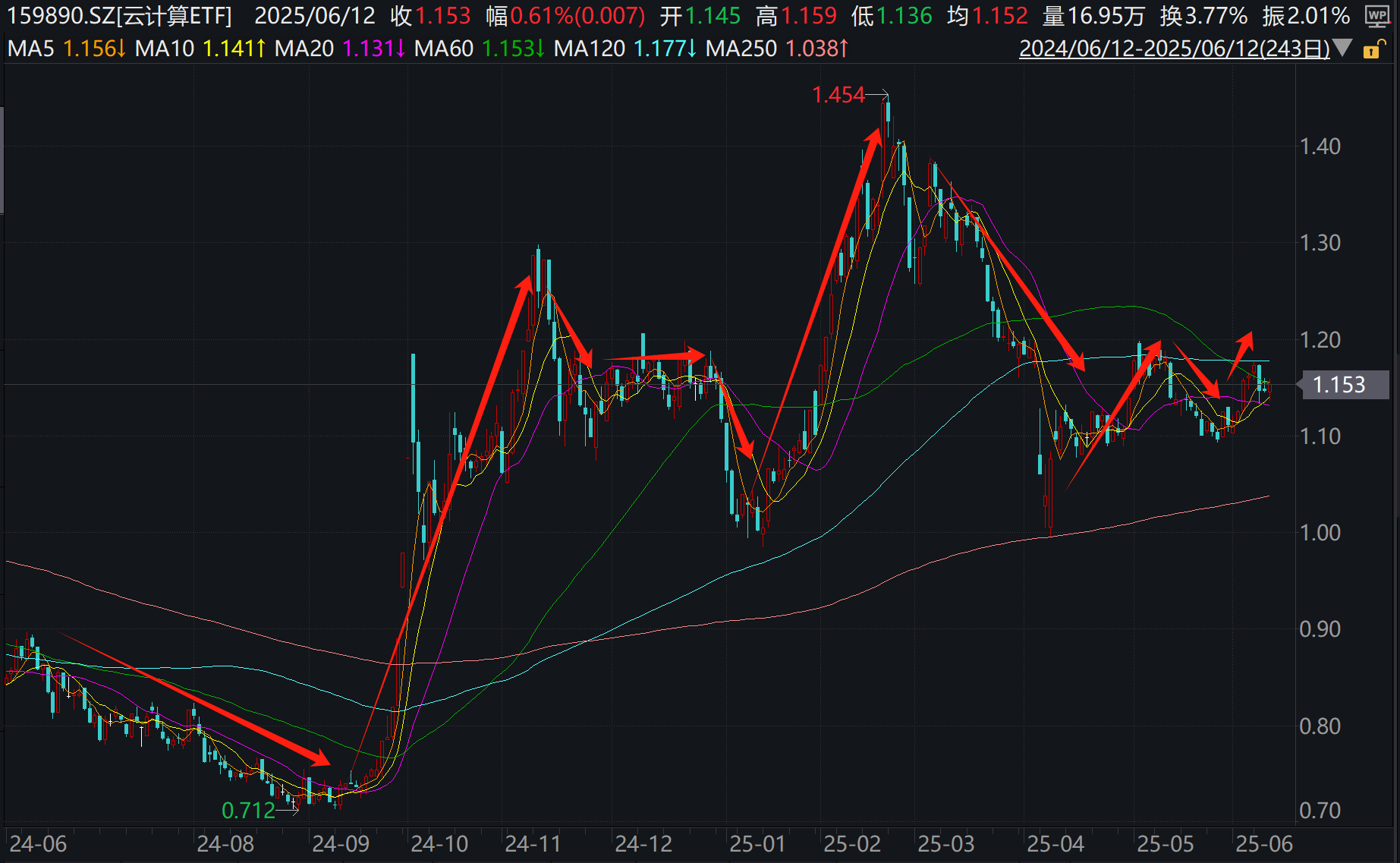Click the 1.30 price axis label
The width and height of the screenshot is (1400, 863).
(x=1320, y=243)
